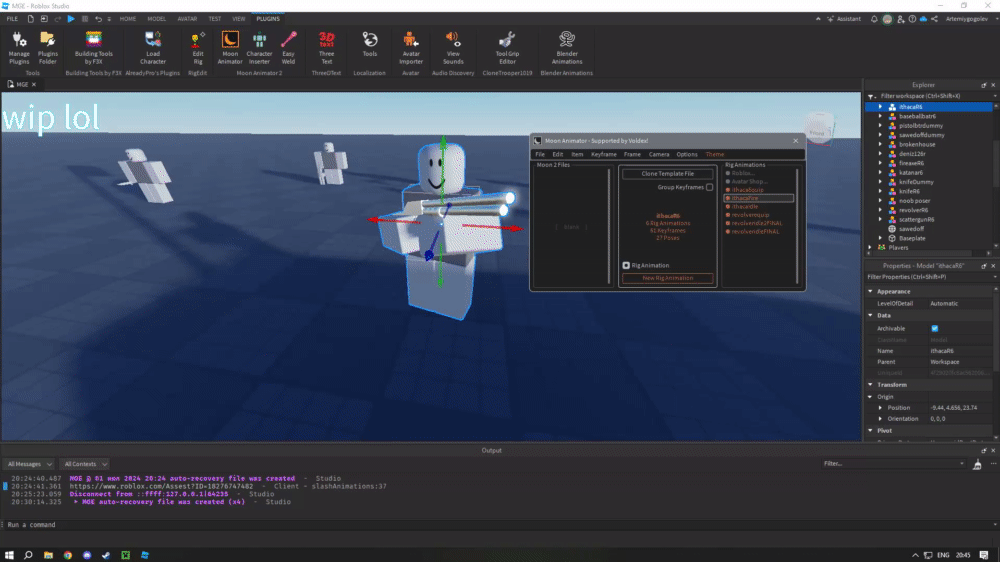
Task: Select the revolverequip rig animation
Action: tap(750, 215)
